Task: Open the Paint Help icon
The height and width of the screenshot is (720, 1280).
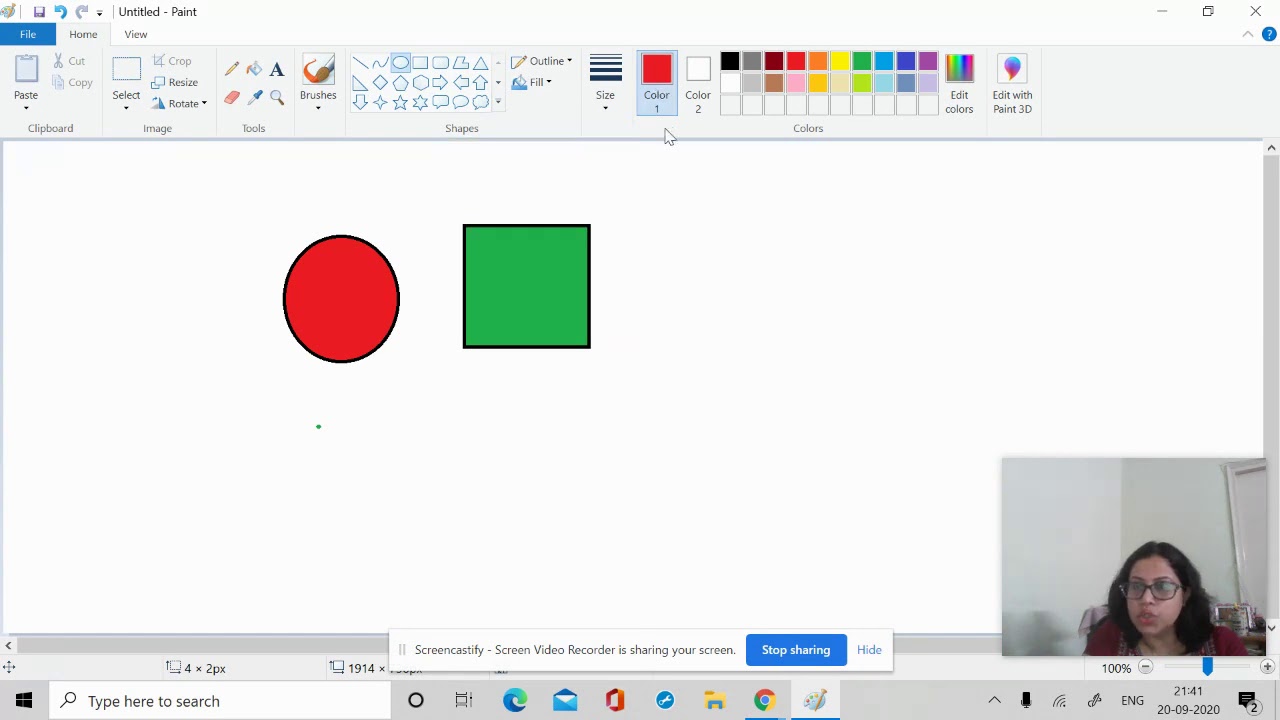Action: click(x=1269, y=34)
